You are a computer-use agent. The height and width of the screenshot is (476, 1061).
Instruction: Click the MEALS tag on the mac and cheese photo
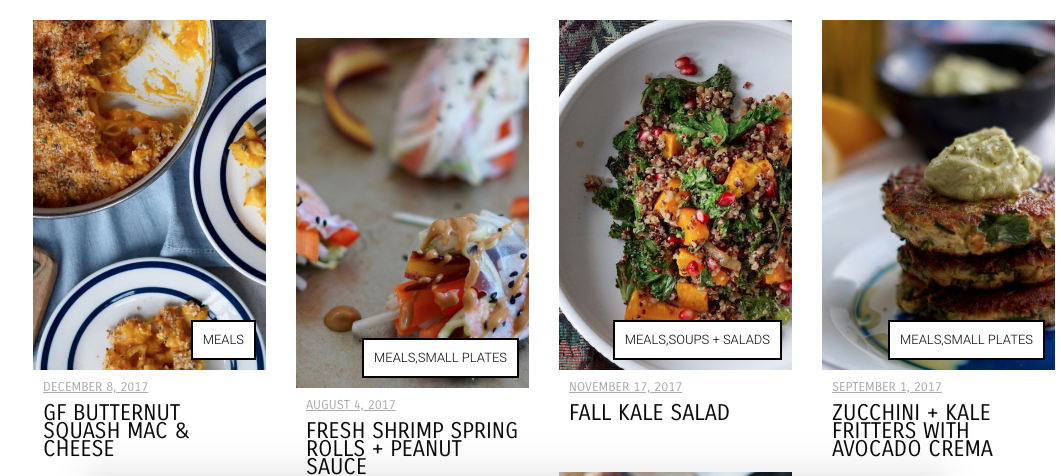pyautogui.click(x=223, y=340)
